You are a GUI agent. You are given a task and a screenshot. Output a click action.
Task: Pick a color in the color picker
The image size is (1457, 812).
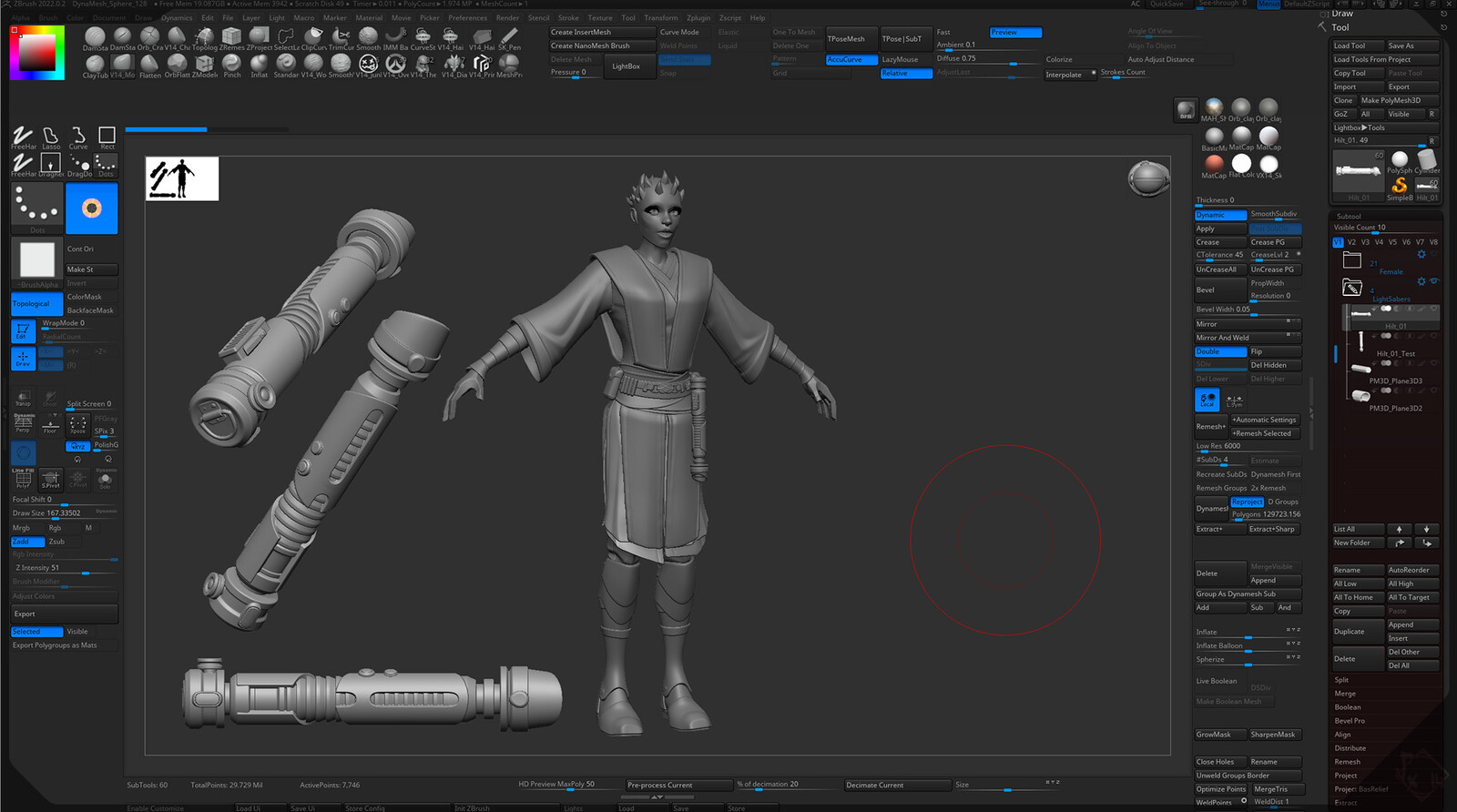click(x=36, y=52)
